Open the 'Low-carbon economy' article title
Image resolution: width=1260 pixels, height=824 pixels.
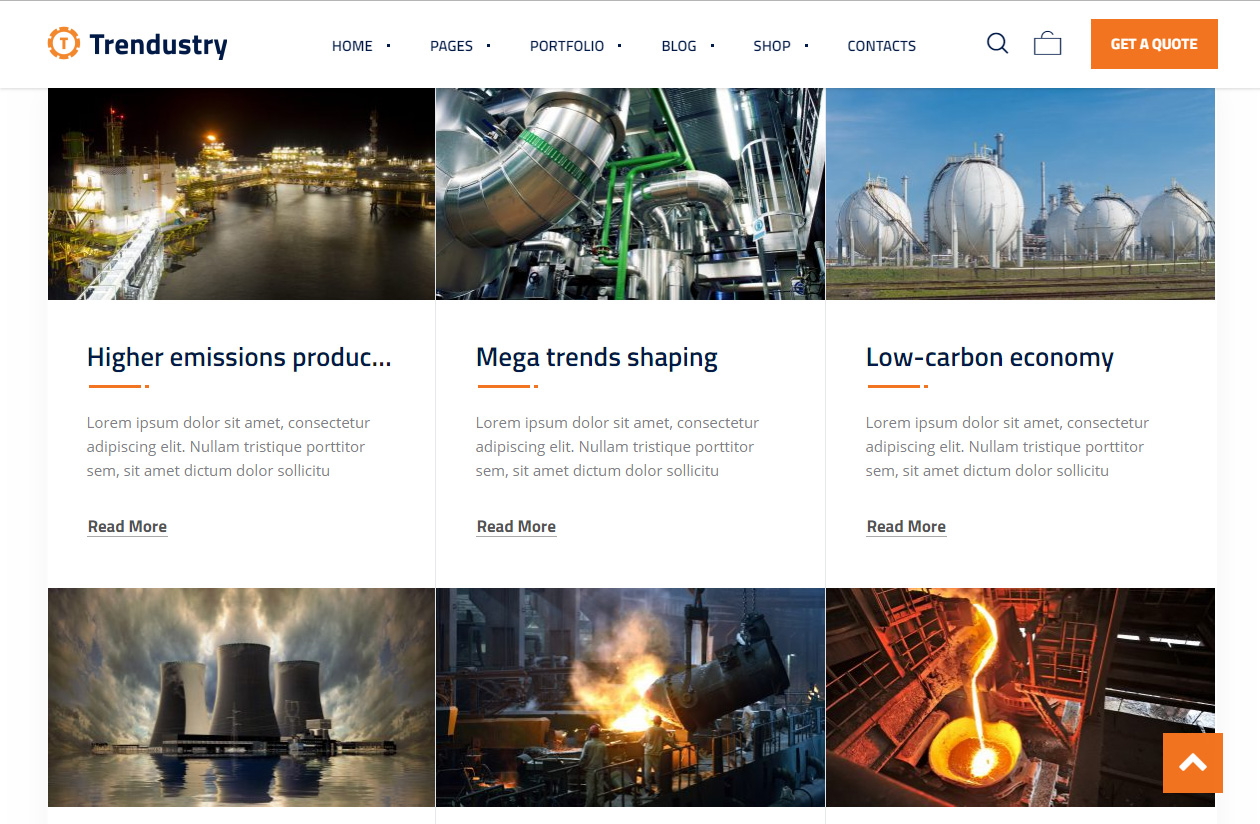point(989,358)
